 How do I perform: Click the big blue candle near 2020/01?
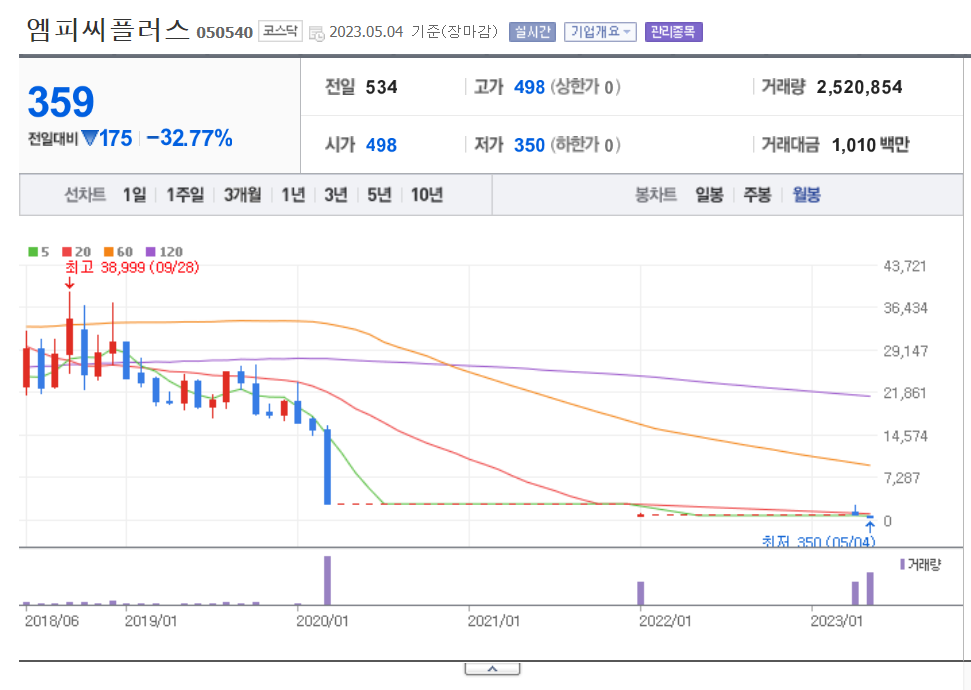pos(328,466)
